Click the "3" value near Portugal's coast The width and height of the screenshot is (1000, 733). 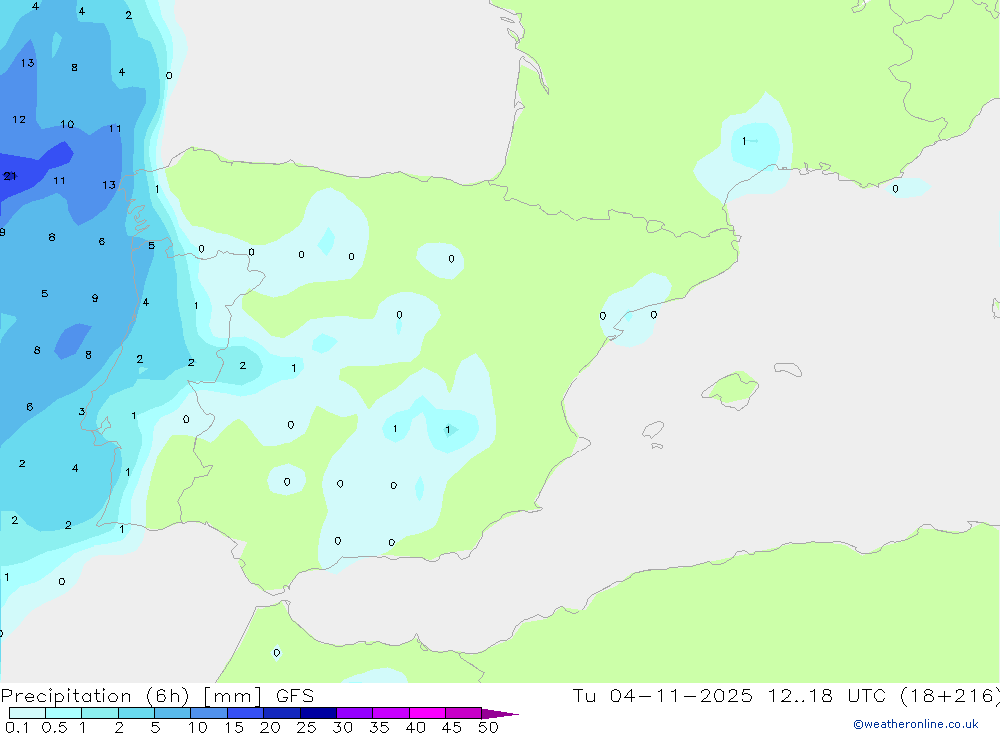[82, 411]
